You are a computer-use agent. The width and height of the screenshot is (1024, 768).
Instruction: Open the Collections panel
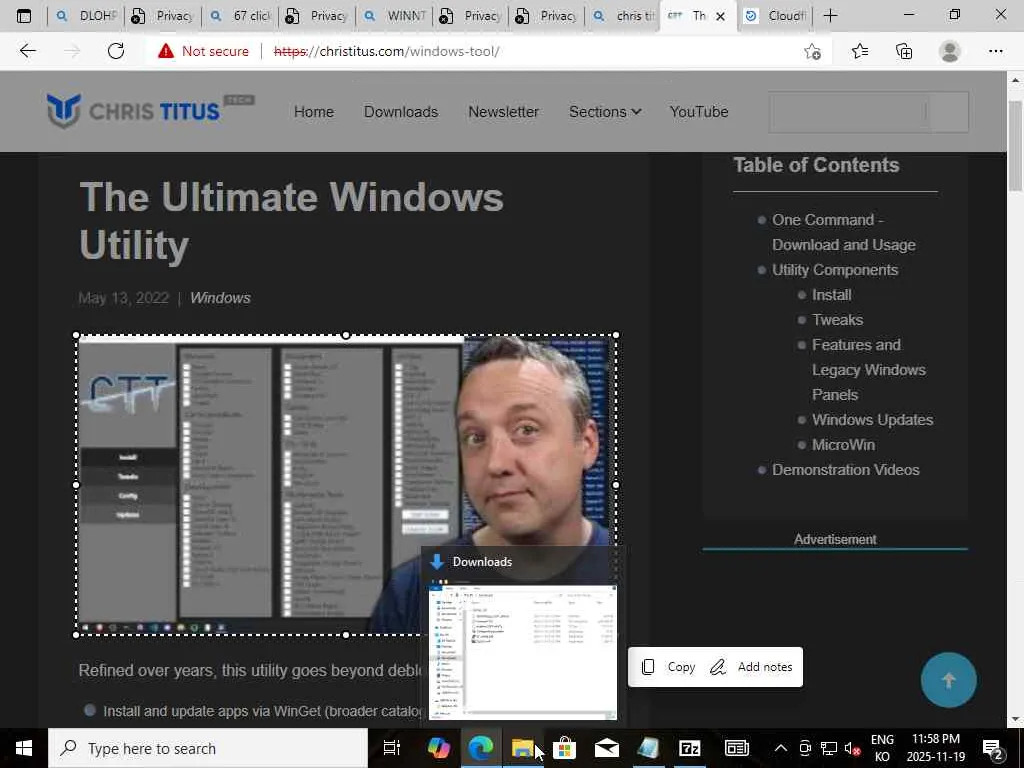[x=904, y=51]
